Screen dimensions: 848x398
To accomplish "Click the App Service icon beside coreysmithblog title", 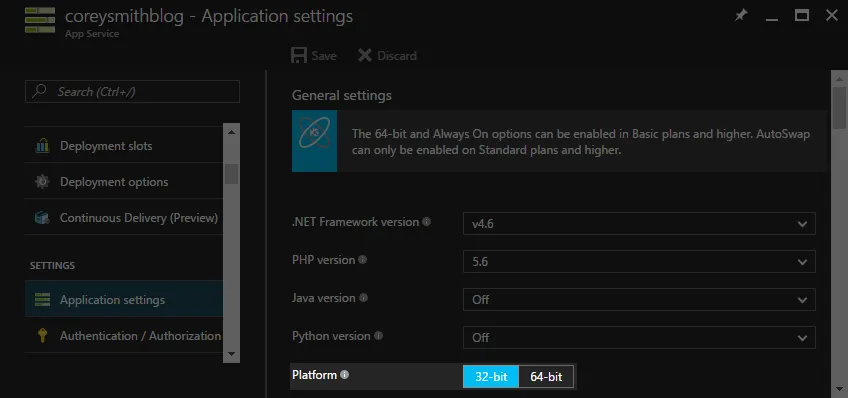I will point(40,19).
